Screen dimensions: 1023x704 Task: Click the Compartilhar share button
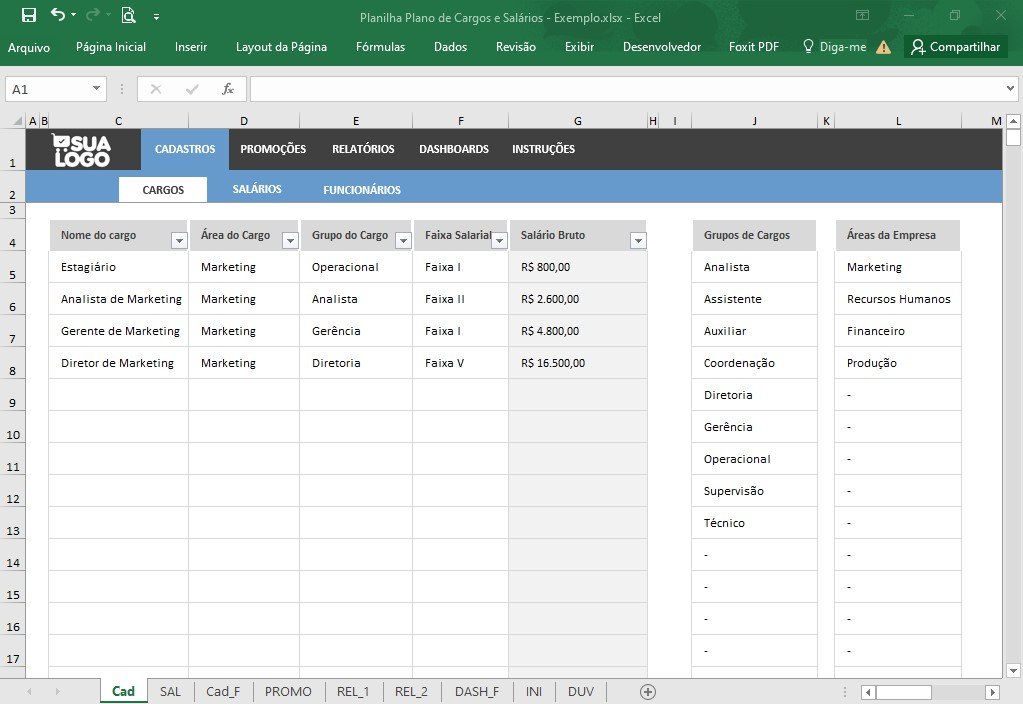point(956,47)
